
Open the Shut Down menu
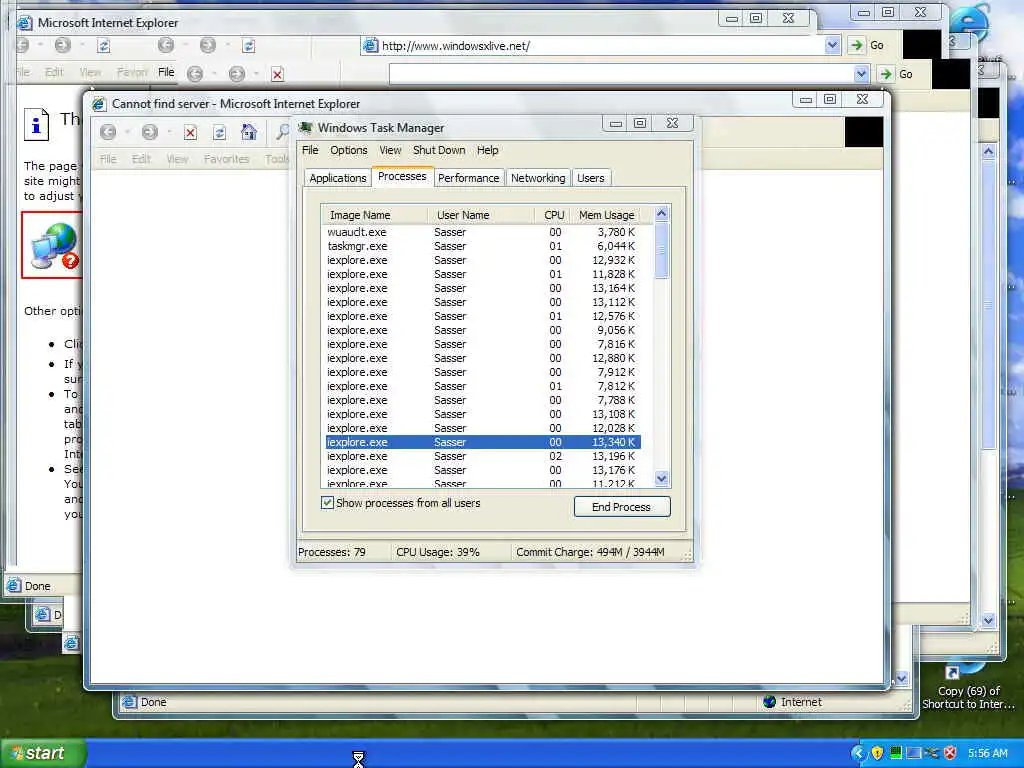point(439,150)
